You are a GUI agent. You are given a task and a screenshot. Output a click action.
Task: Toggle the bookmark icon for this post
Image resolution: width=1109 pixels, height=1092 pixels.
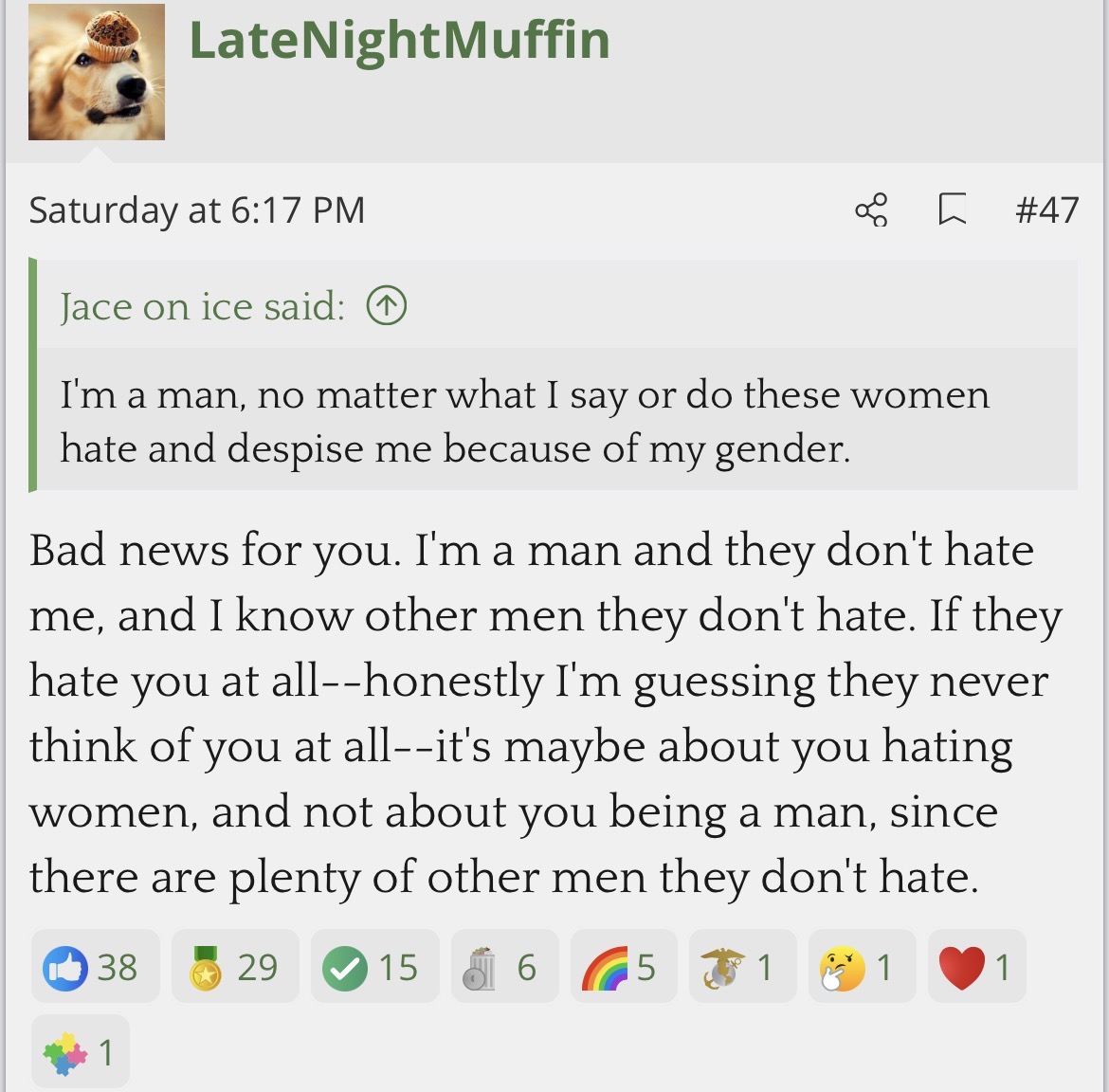click(952, 209)
